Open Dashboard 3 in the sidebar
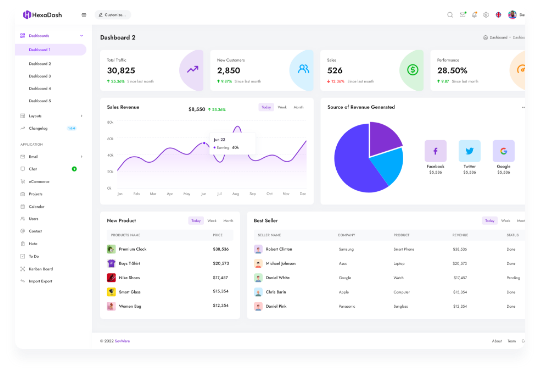Image resolution: width=540 pixels, height=374 pixels. [40, 76]
